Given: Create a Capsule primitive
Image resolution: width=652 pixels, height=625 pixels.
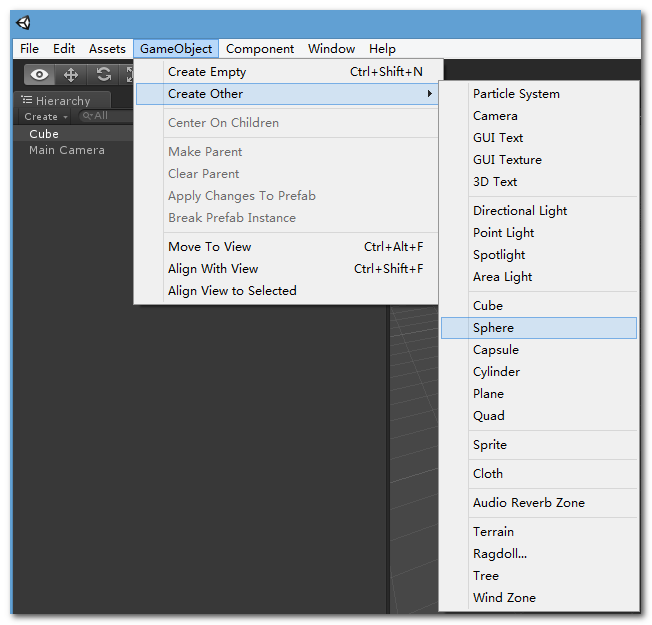Looking at the screenshot, I should pos(539,350).
